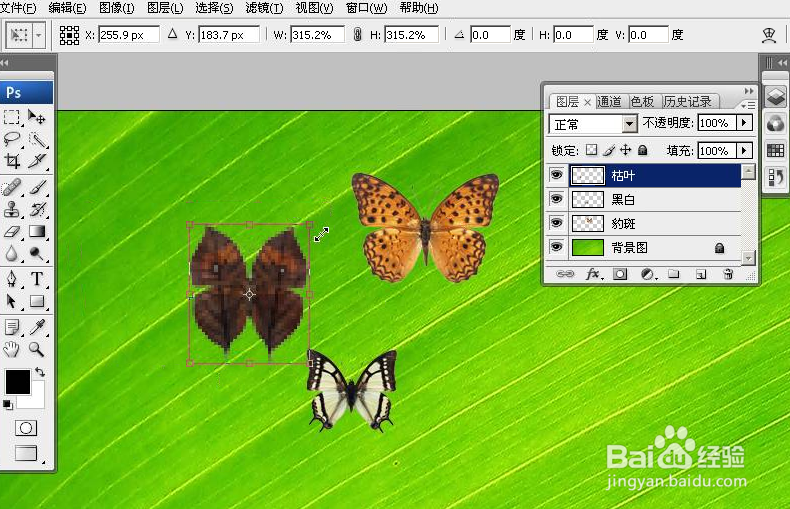Screen dimensions: 790x509
Task: Open the Layers panel options menu
Action: tap(748, 105)
